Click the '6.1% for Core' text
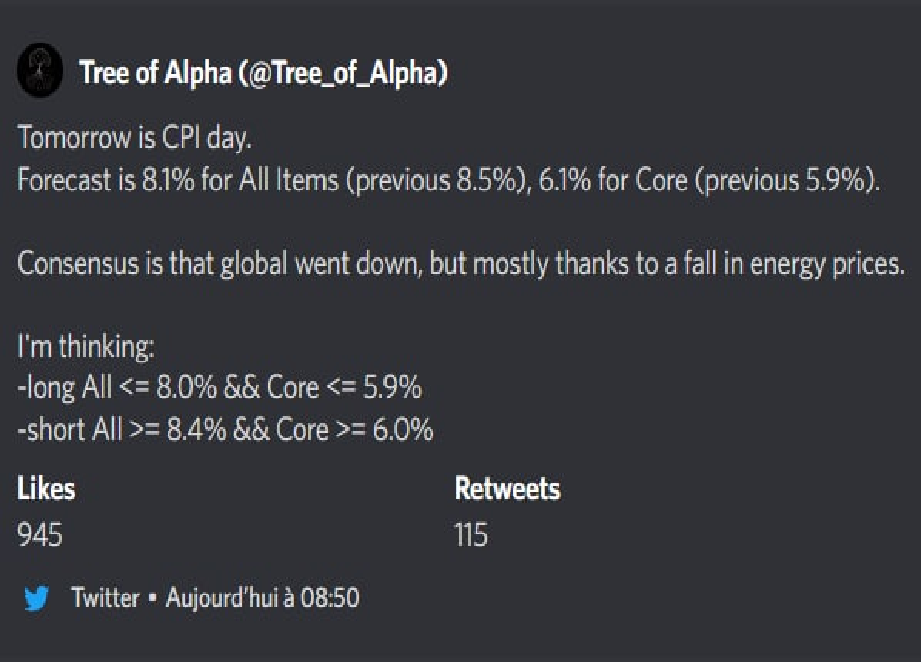This screenshot has width=921, height=662. tap(613, 180)
